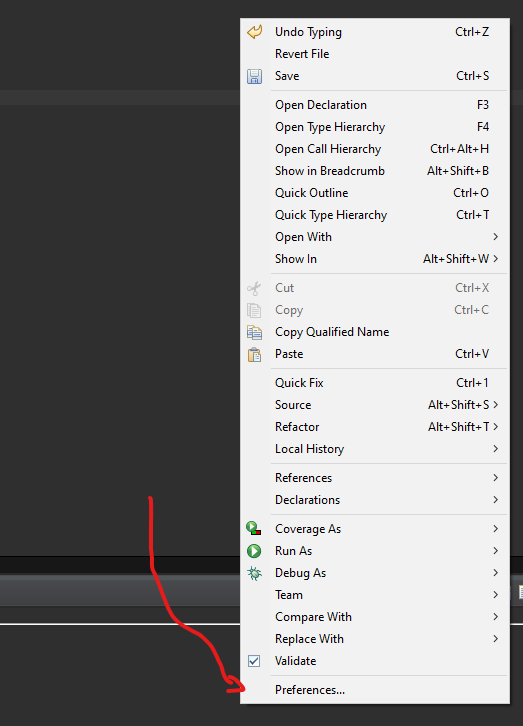This screenshot has width=523, height=726.
Task: Toggle the Validate checkbox
Action: pos(254,661)
